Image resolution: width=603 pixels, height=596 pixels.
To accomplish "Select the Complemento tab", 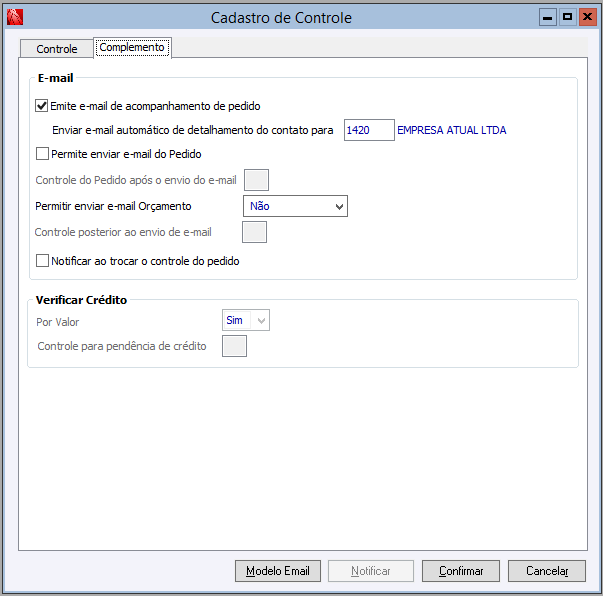I will (132, 47).
